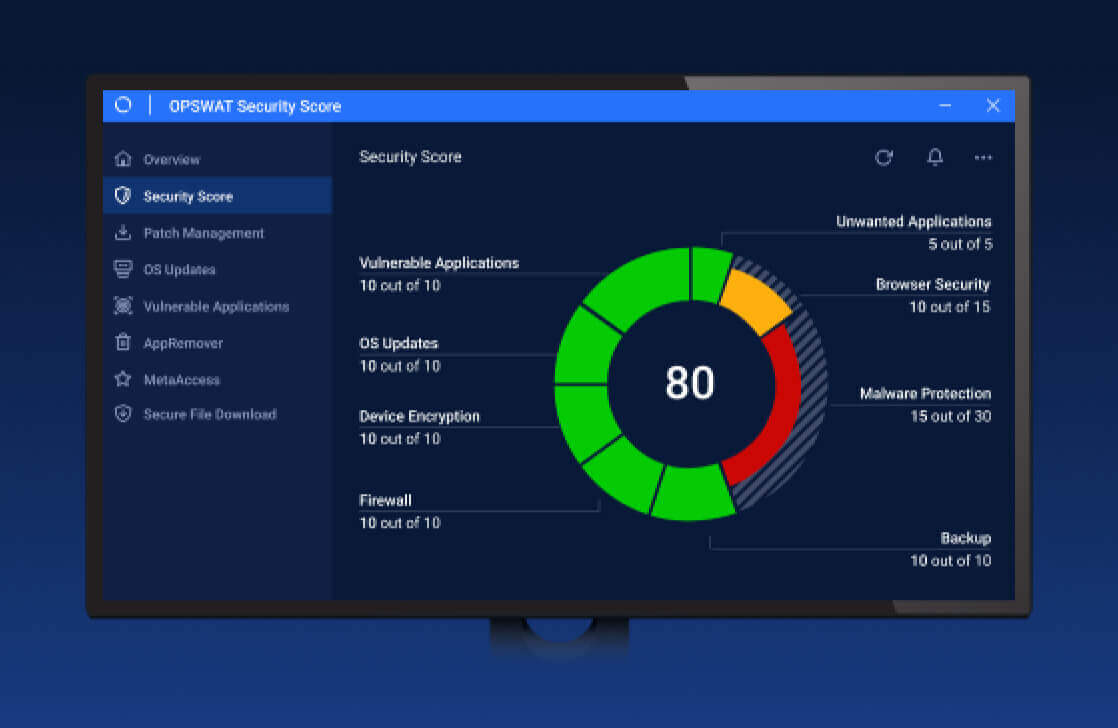Go to the AppRemover section
This screenshot has width=1118, height=728.
(x=183, y=343)
